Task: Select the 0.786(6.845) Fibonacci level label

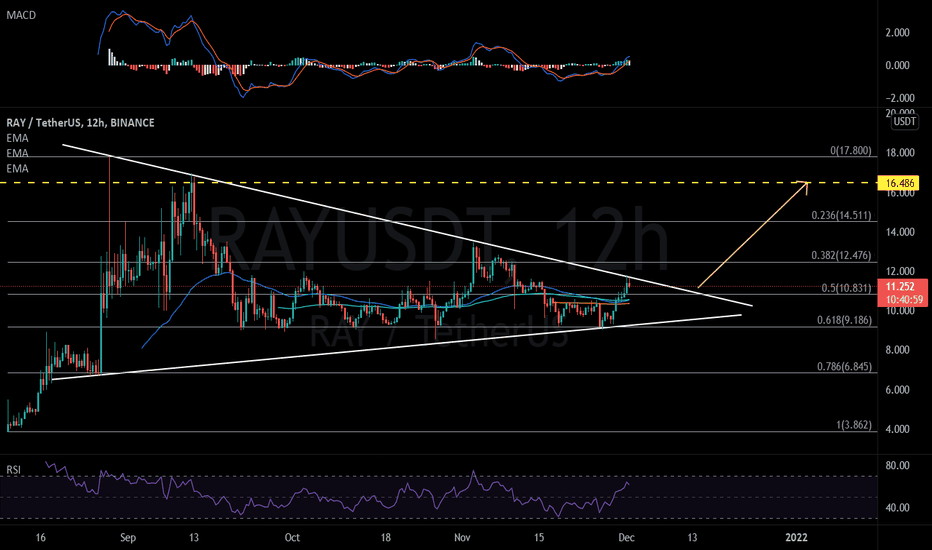Action: [844, 366]
